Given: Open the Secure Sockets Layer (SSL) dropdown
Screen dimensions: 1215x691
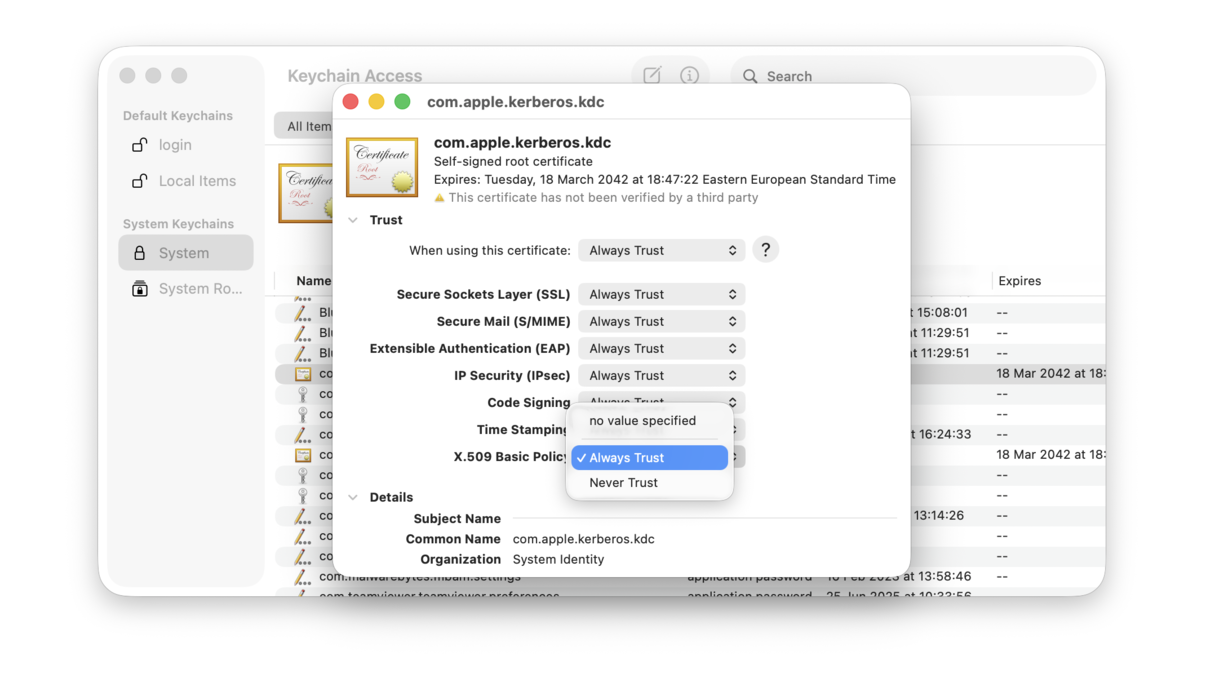Looking at the screenshot, I should 662,294.
